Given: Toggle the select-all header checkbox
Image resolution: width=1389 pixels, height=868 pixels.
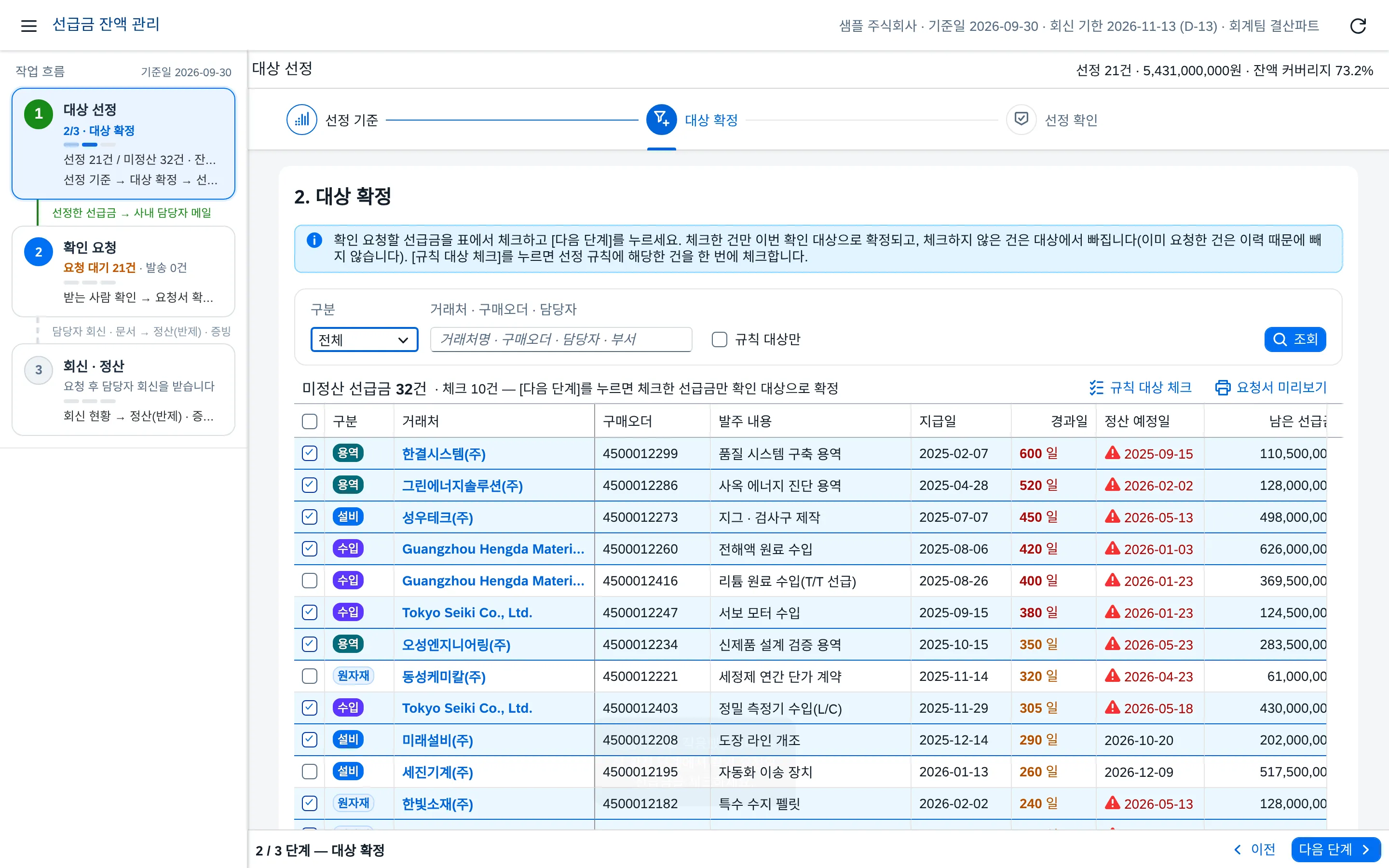Looking at the screenshot, I should (x=309, y=421).
